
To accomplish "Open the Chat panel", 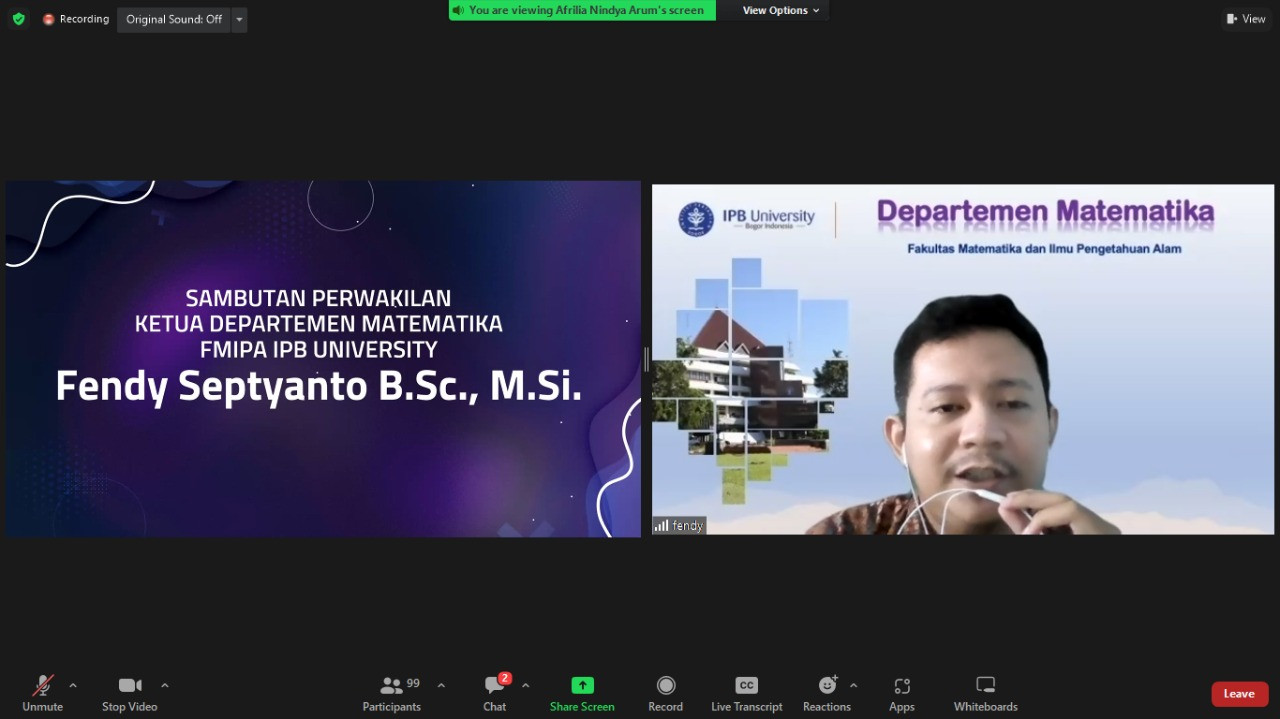I will pos(495,692).
